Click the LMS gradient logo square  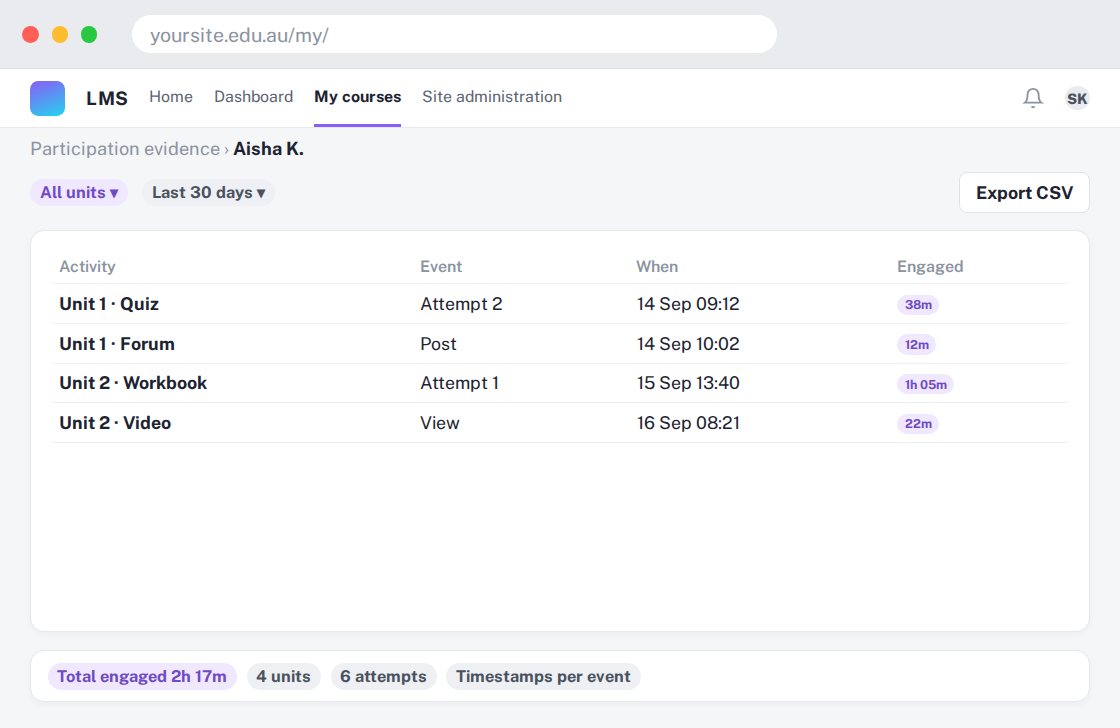pyautogui.click(x=47, y=98)
